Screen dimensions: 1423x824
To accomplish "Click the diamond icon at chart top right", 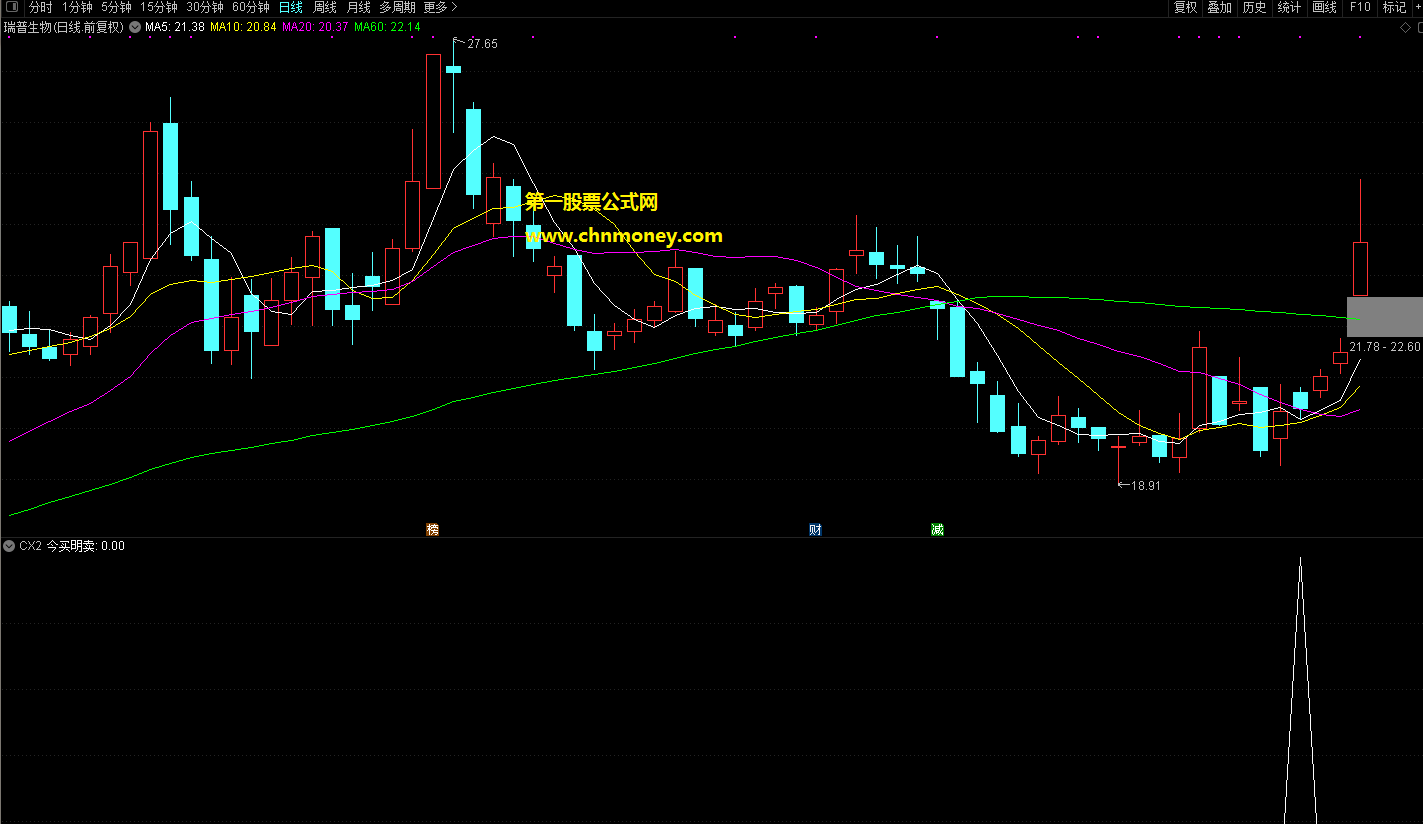I will (x=1404, y=27).
